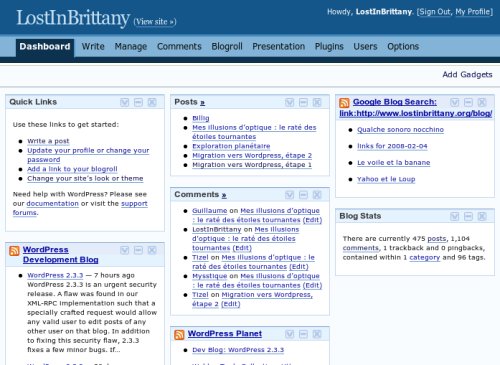Viewport: 500px width, 365px height.
Task: Click RSS icon beside WordPress Development Blog
Action: [x=15, y=251]
